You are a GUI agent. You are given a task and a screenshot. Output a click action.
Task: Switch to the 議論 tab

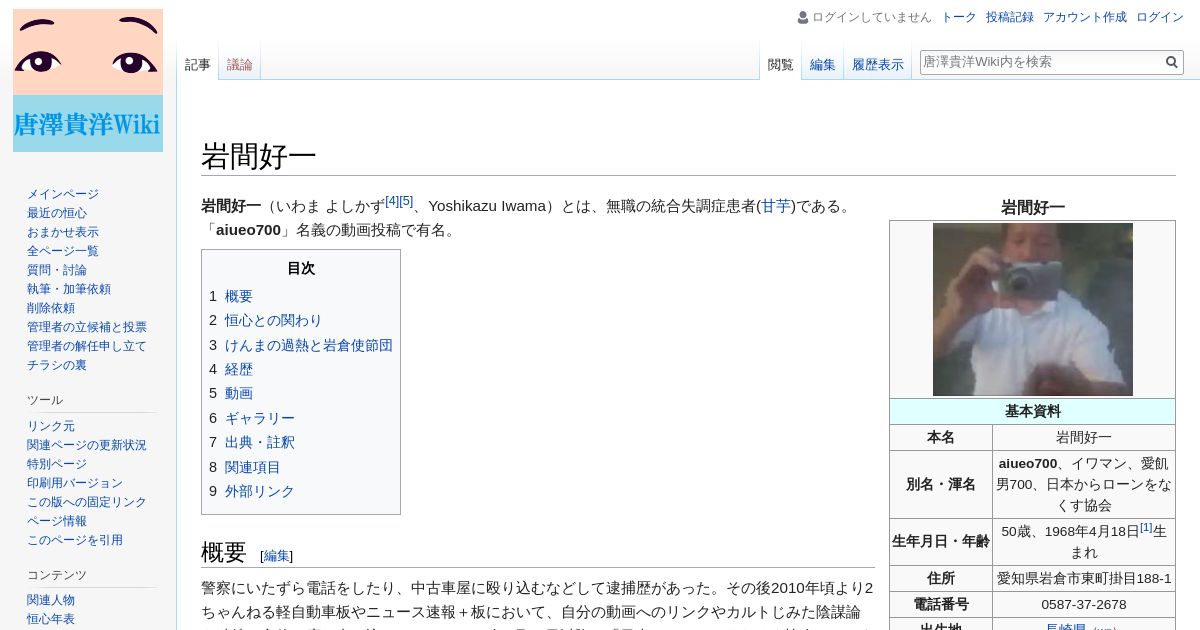[240, 64]
